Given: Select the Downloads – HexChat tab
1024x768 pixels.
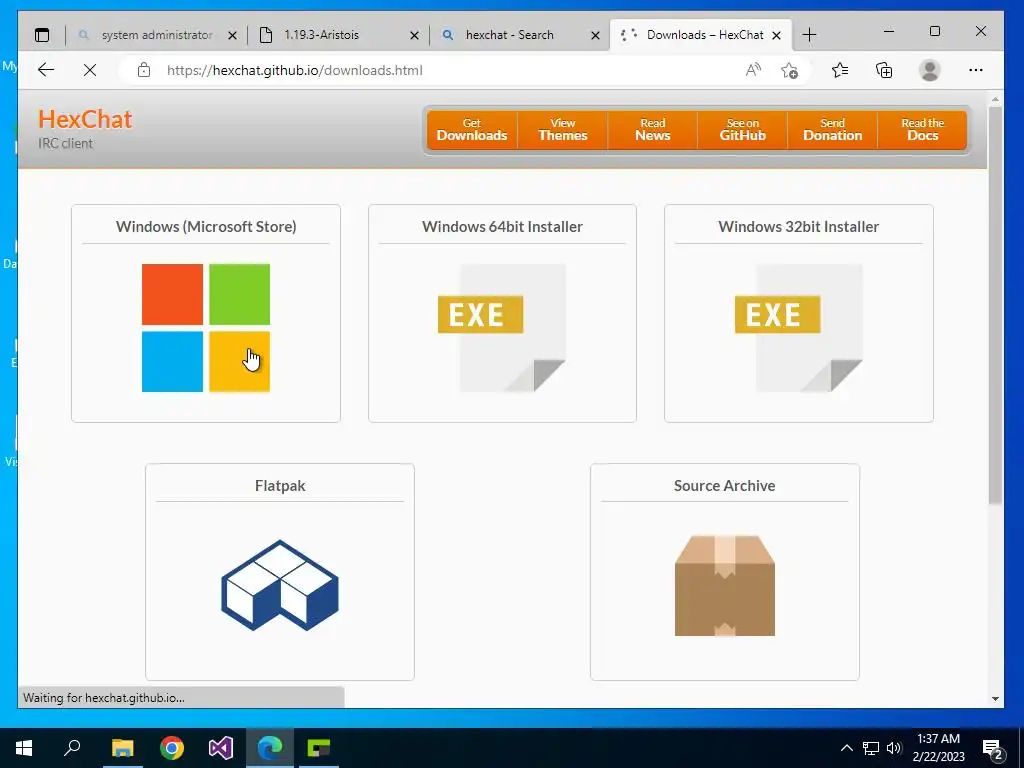Looking at the screenshot, I should tap(699, 35).
